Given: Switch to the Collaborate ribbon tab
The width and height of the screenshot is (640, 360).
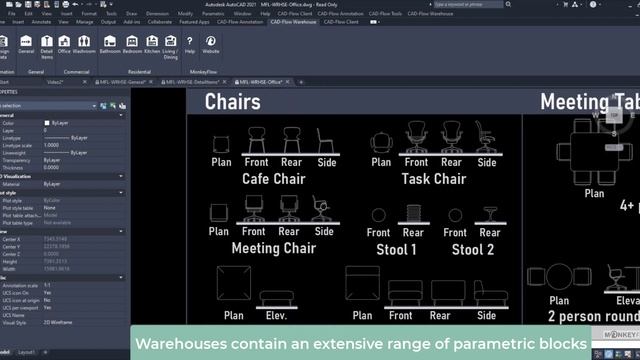Looking at the screenshot, I should pyautogui.click(x=160, y=22).
